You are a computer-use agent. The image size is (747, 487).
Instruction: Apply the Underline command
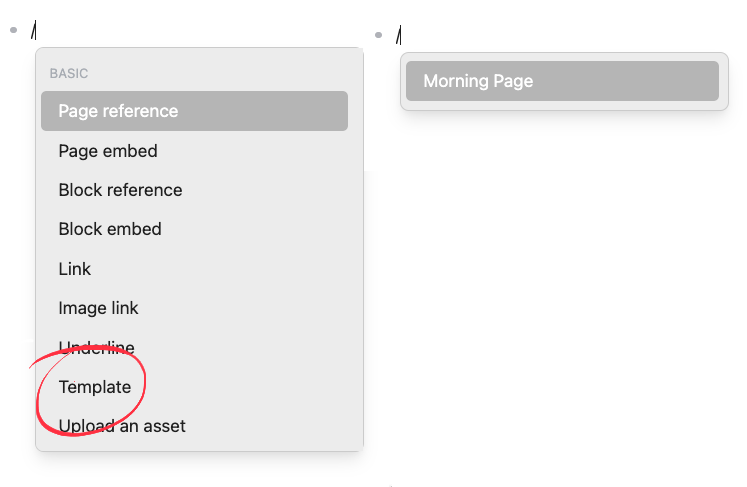[x=96, y=347]
